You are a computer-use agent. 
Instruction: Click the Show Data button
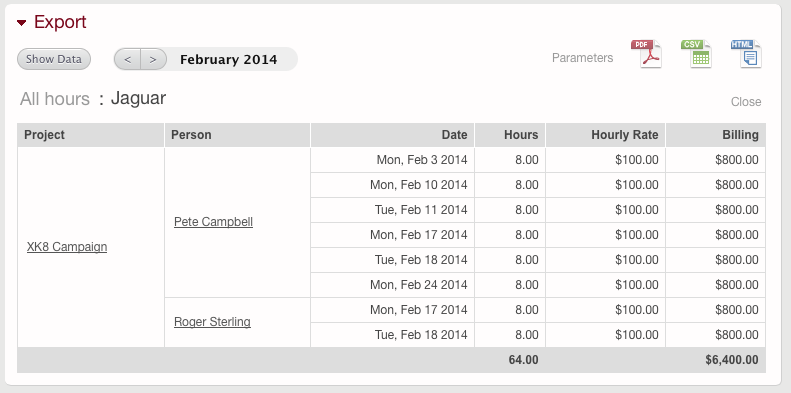(54, 59)
